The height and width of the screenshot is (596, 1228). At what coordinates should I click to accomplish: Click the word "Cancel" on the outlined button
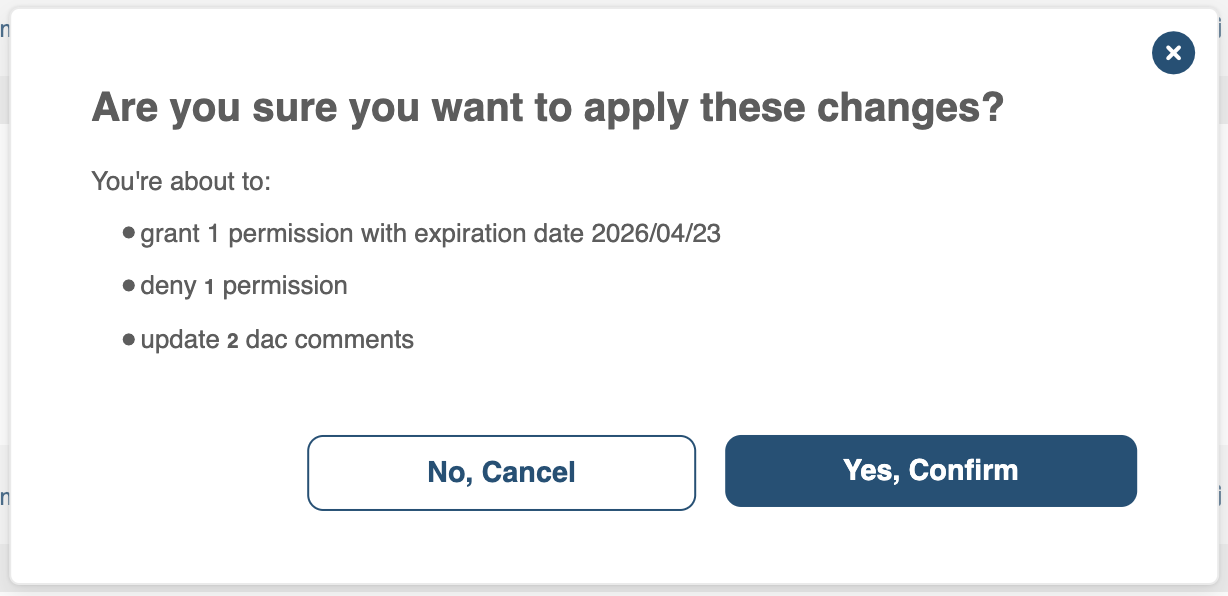coord(530,472)
